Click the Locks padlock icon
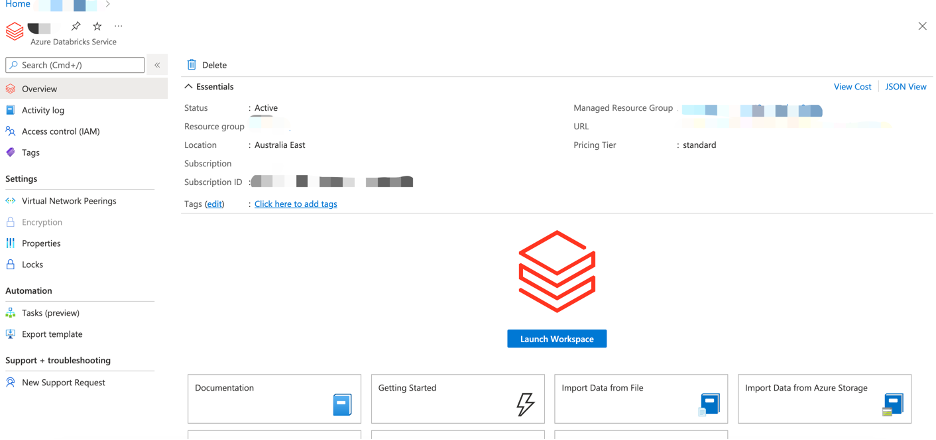The height and width of the screenshot is (440, 936). click(x=10, y=264)
